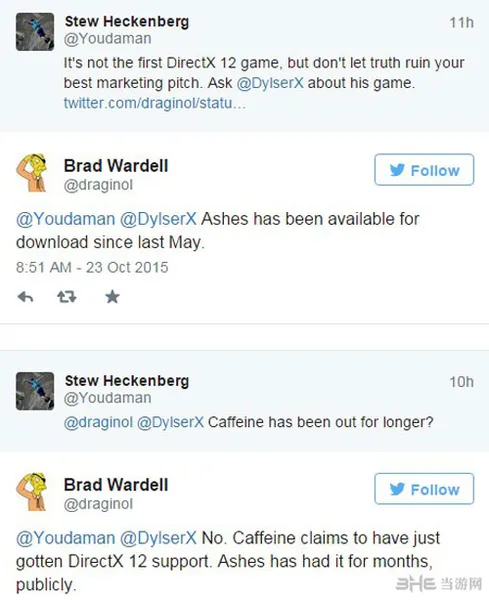Follow Brad Wardell in first tweet
Viewport: 489px width, 600px height.
click(424, 170)
